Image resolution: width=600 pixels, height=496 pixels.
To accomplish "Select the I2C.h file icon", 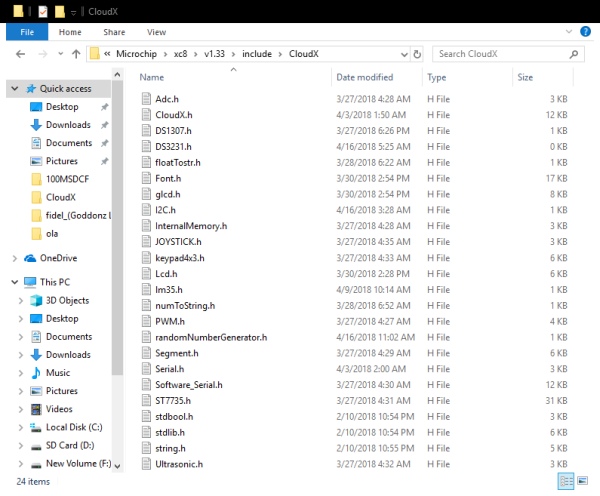I will [146, 210].
